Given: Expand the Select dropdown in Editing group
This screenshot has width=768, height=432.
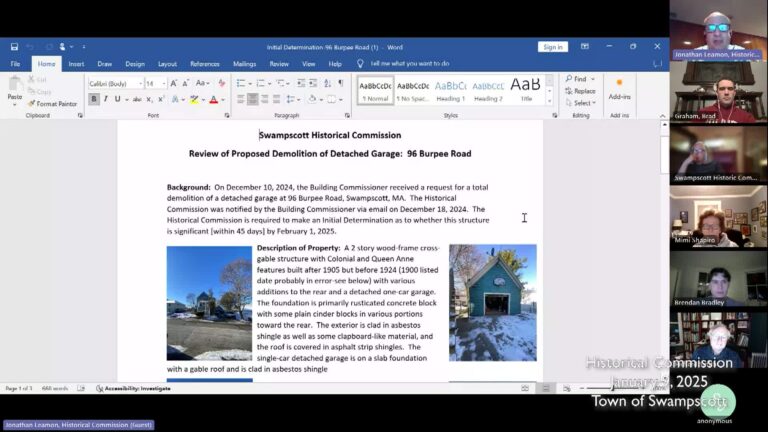Looking at the screenshot, I should (584, 103).
